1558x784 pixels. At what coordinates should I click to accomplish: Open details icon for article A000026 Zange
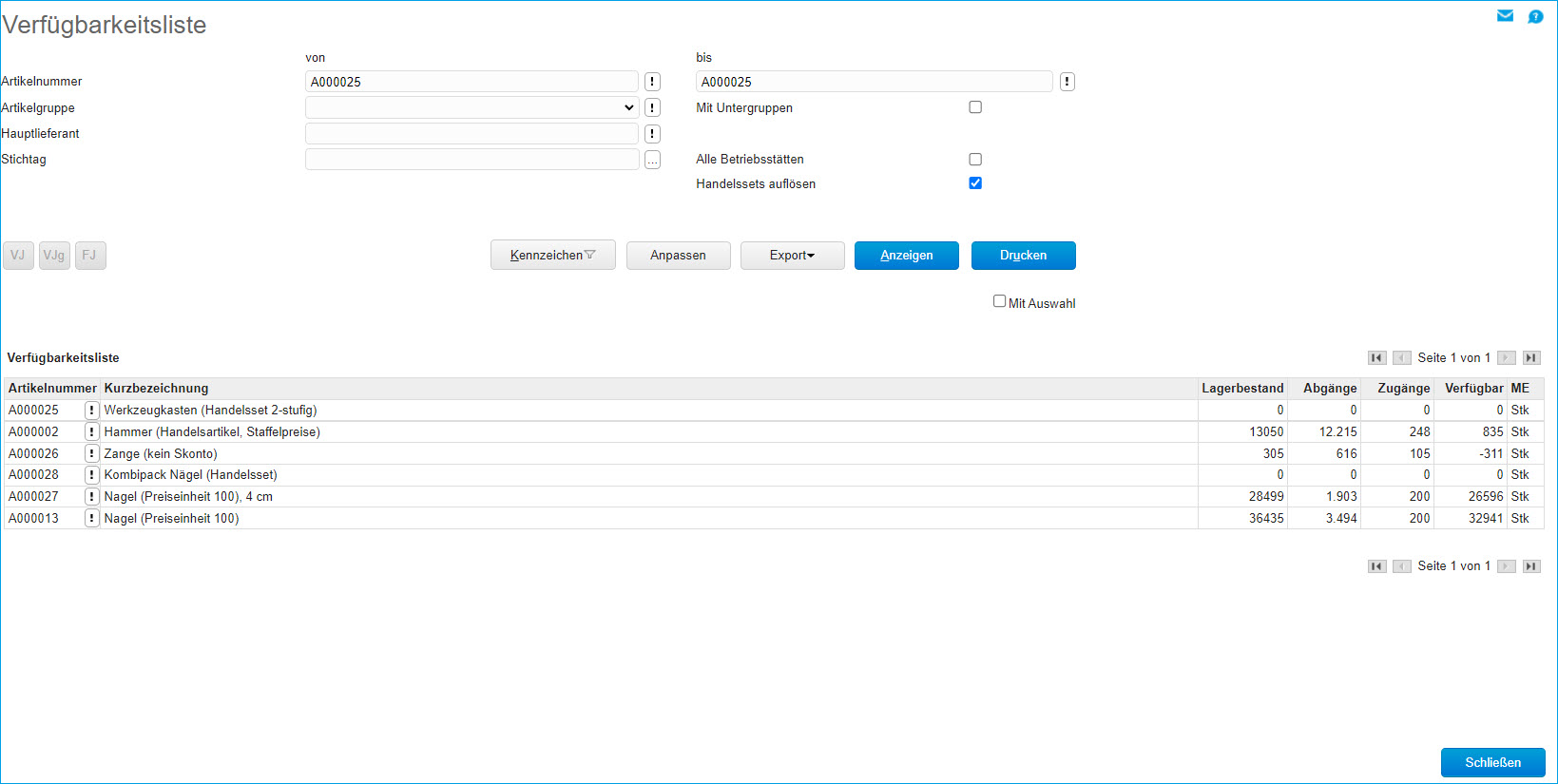tap(91, 453)
